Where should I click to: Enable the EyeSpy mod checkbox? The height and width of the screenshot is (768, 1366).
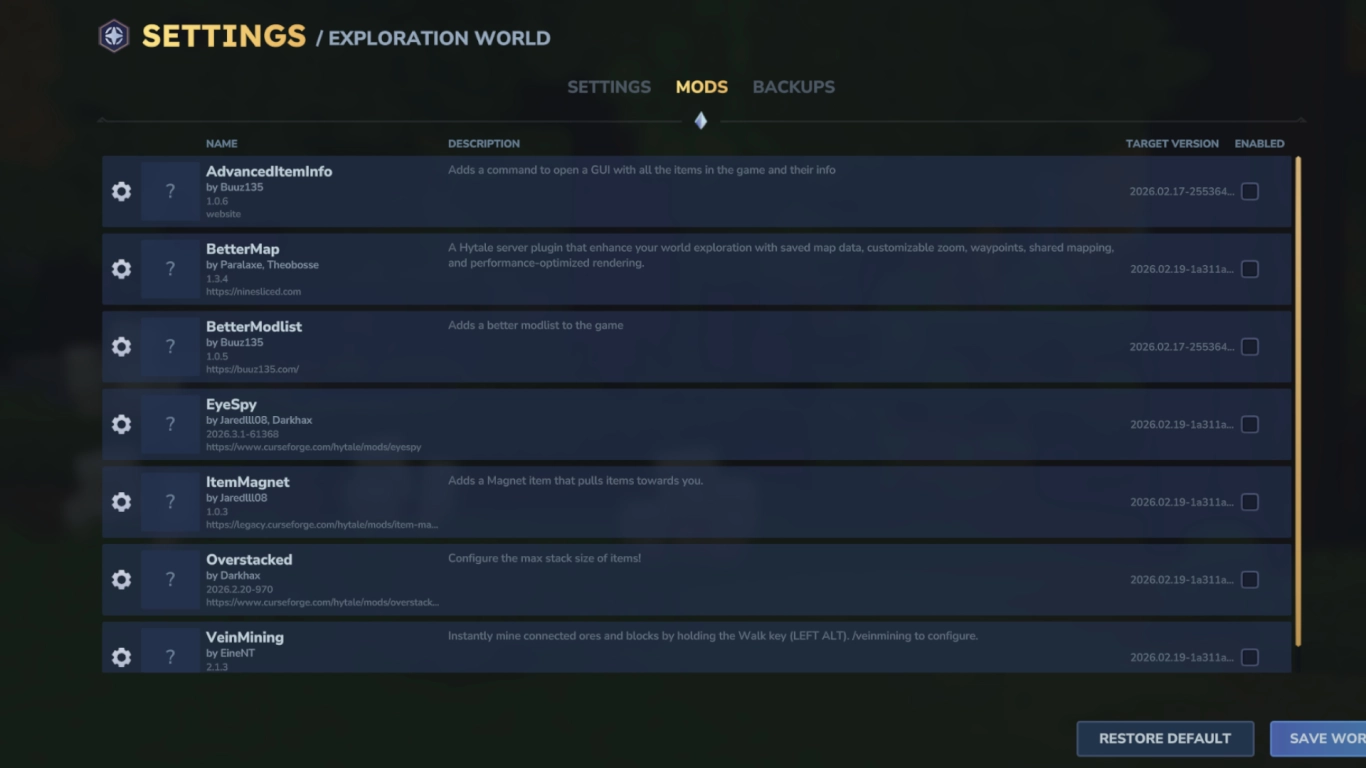(x=1250, y=424)
